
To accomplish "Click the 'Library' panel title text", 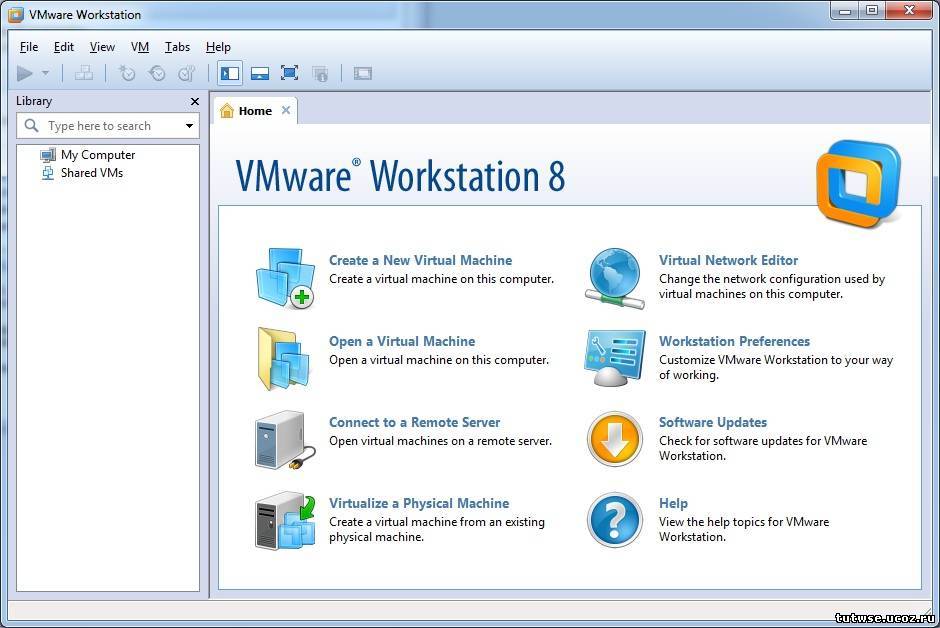I will pyautogui.click(x=34, y=101).
